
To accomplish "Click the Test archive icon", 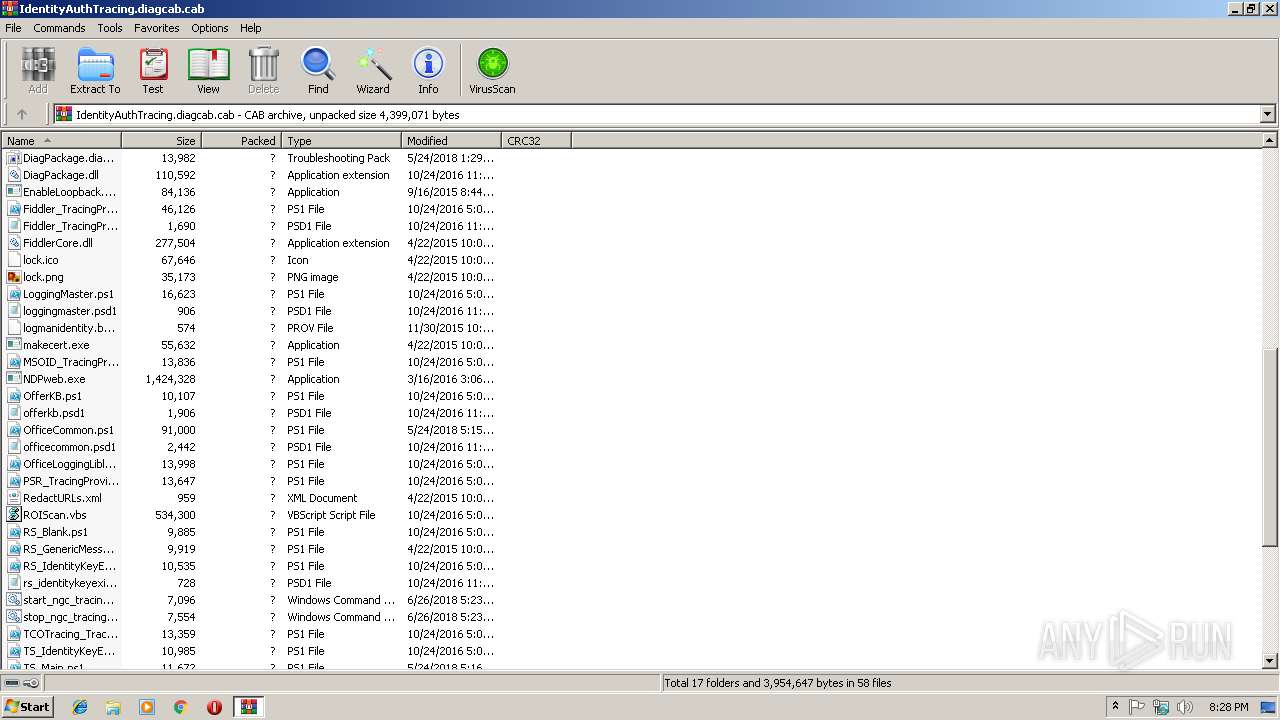I will [153, 71].
